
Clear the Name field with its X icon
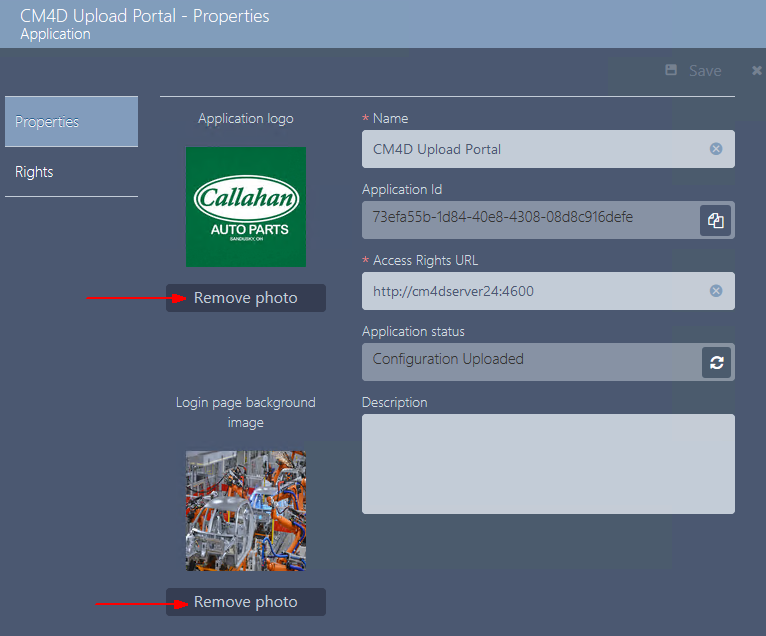(716, 149)
